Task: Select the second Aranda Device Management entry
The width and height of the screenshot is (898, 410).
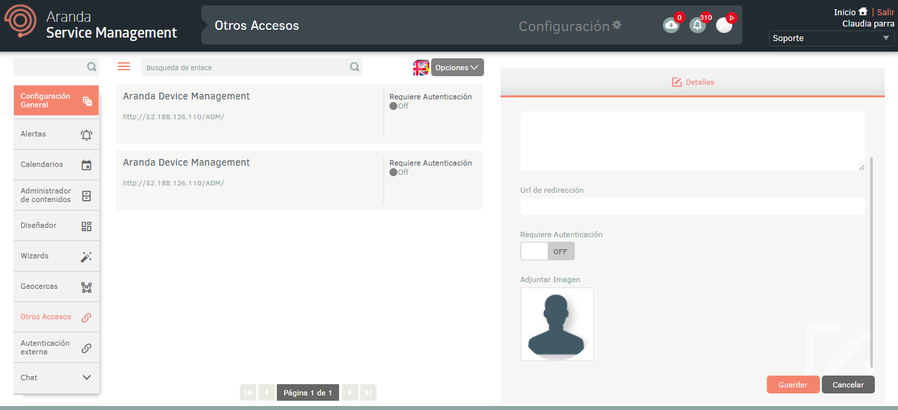Action: coord(299,180)
